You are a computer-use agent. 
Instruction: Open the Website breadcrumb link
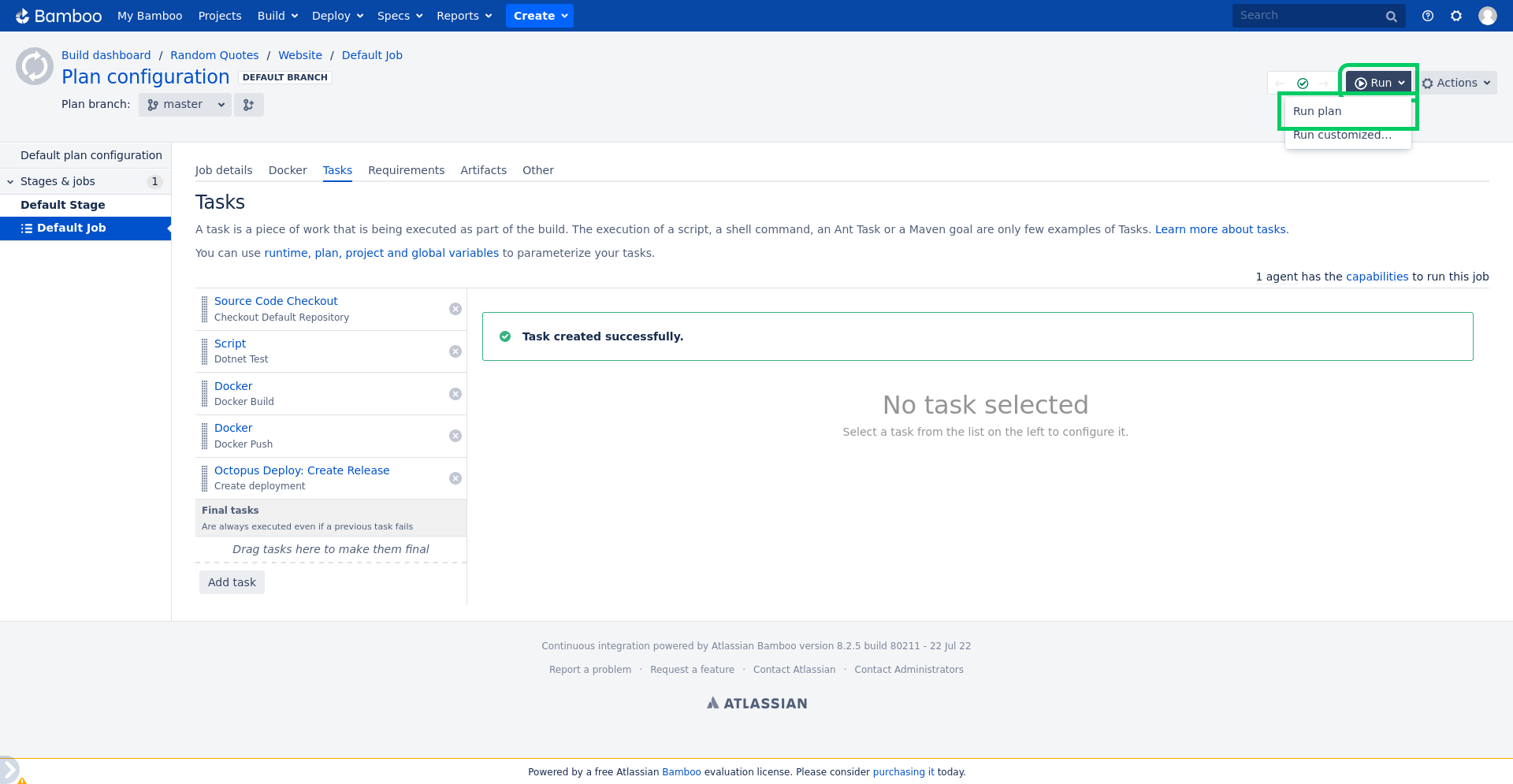pyautogui.click(x=300, y=55)
